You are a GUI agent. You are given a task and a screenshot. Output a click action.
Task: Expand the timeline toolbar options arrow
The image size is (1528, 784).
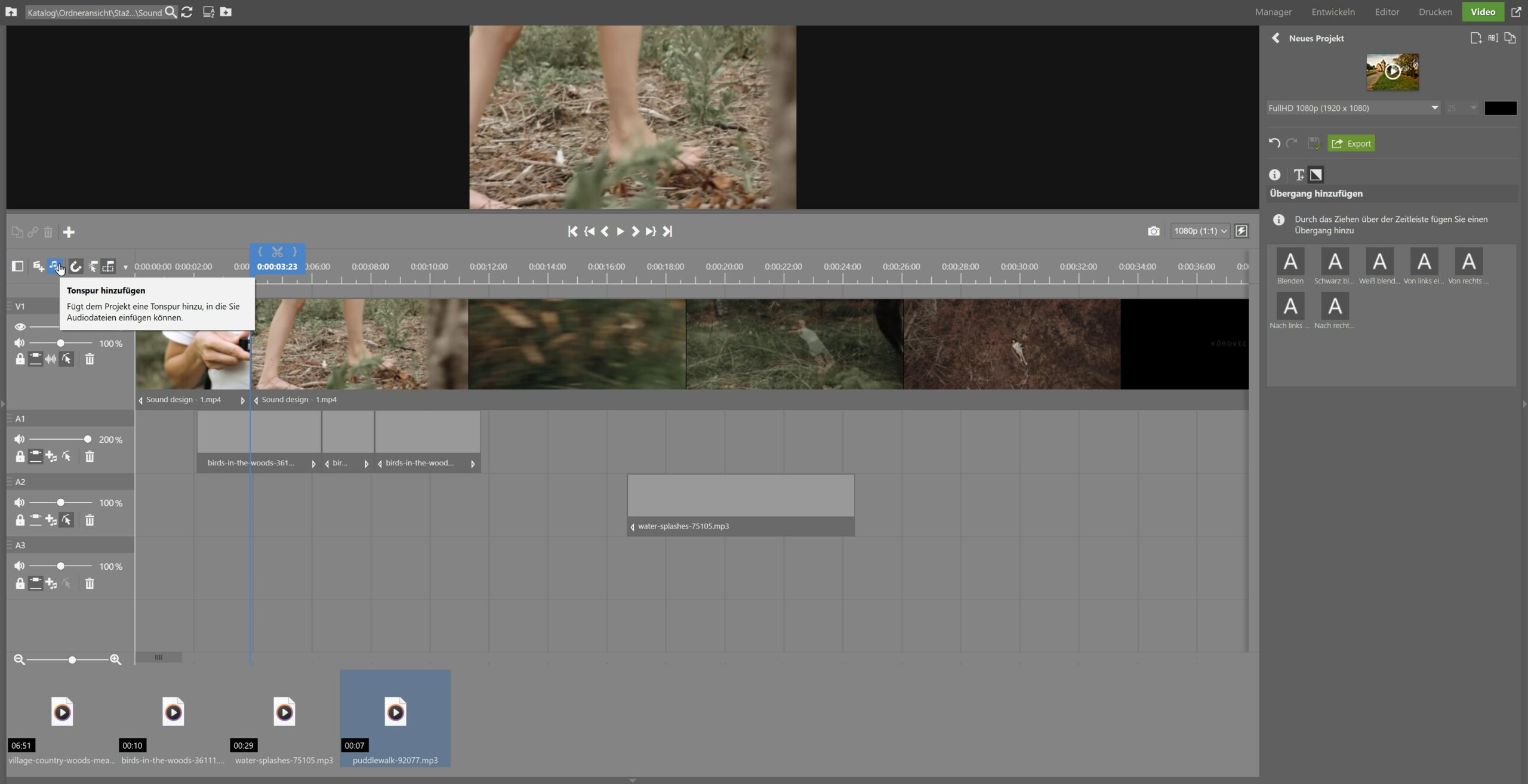click(125, 267)
